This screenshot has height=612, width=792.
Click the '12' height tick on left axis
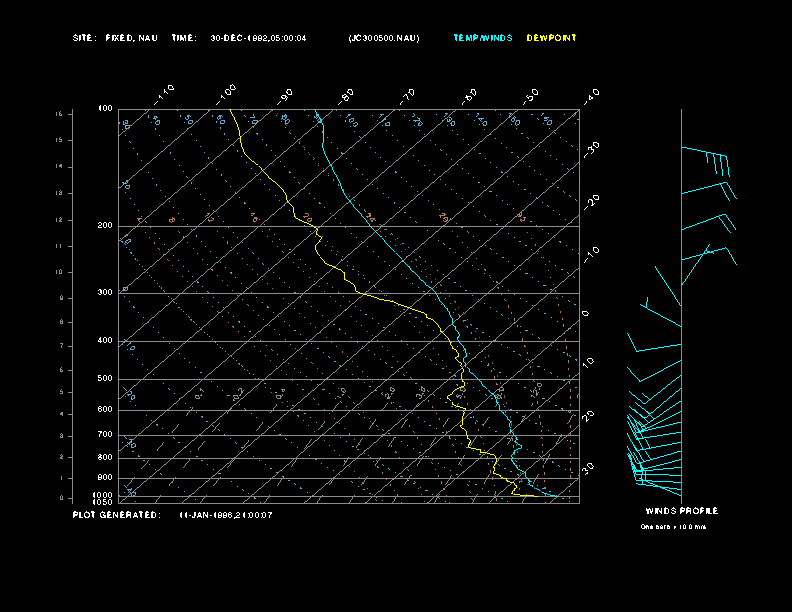[59, 220]
